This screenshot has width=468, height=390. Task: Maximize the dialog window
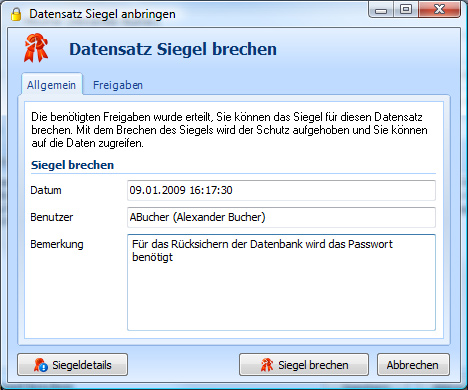405,10
